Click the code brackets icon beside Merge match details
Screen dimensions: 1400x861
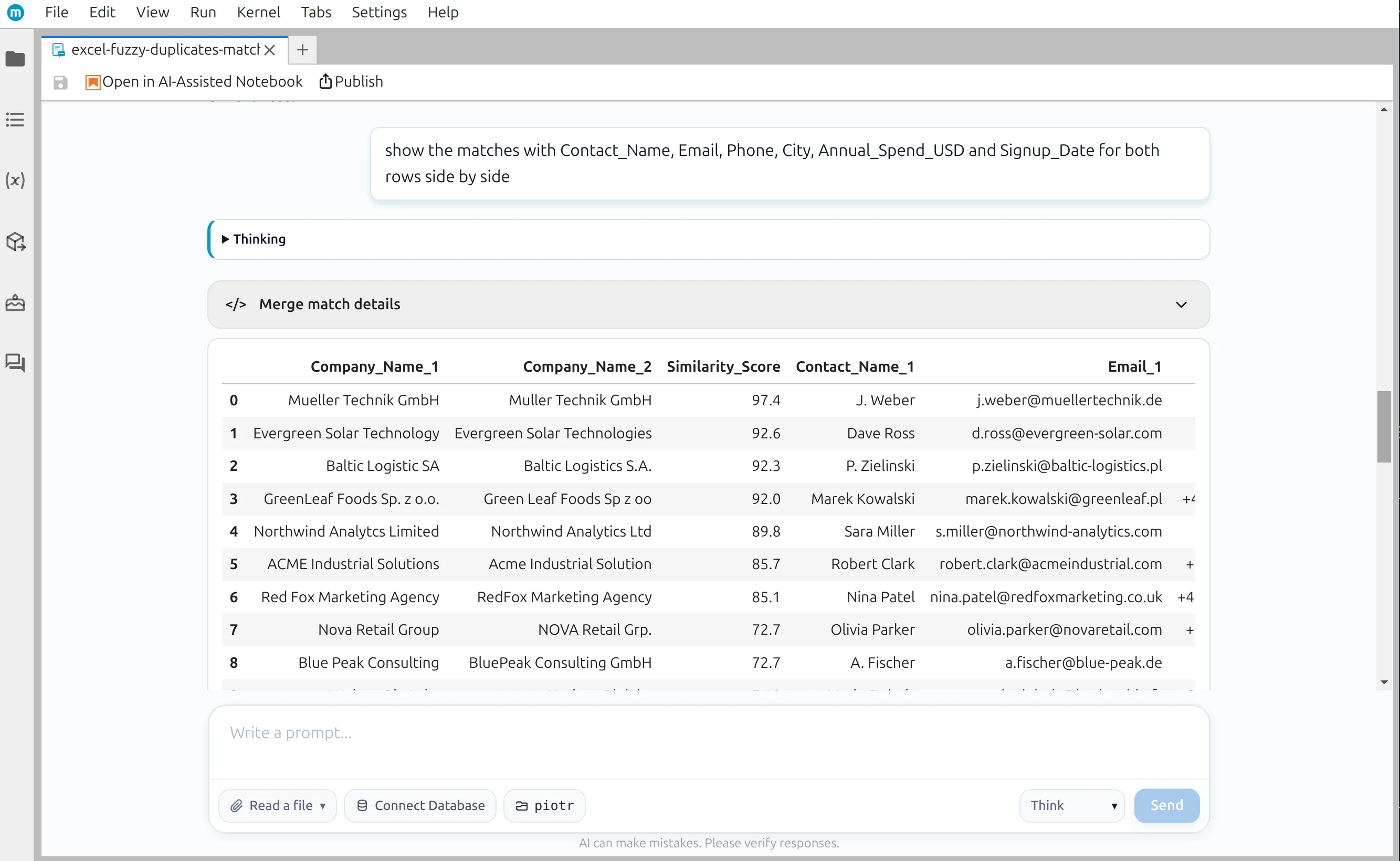point(236,304)
